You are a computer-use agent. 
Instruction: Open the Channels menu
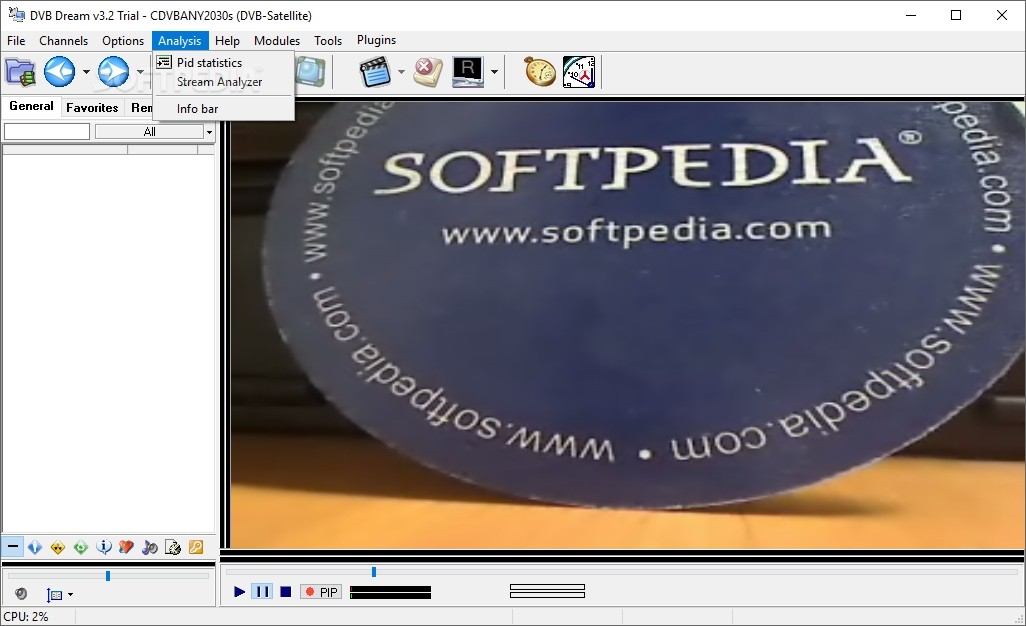coord(63,41)
